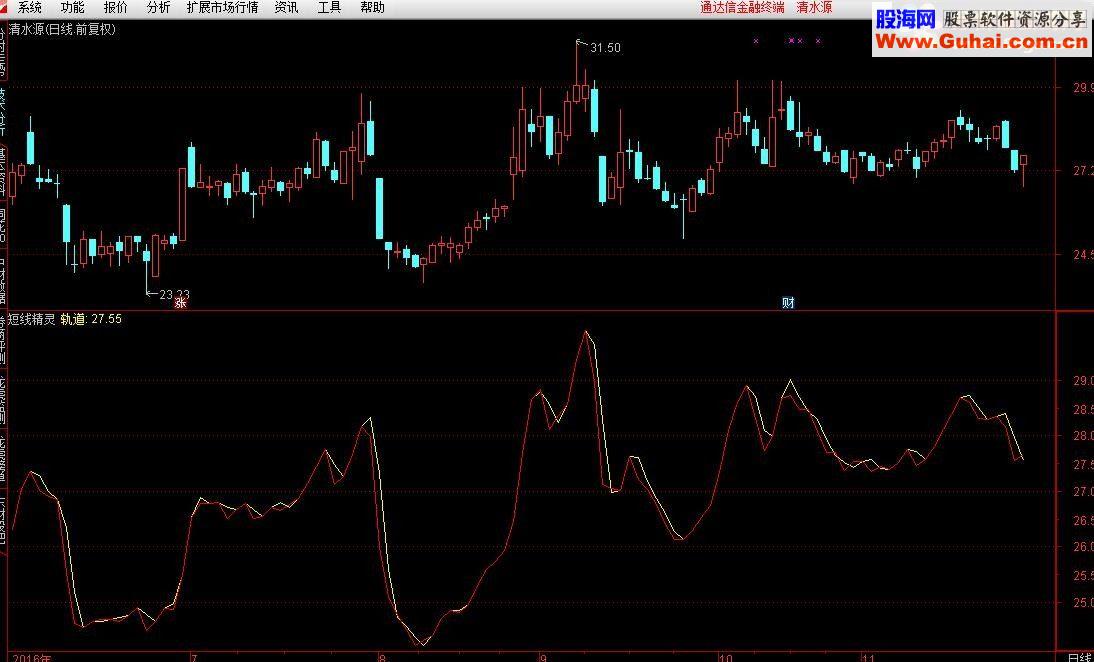Open the 工具 menu
The image size is (1094, 662).
329,8
